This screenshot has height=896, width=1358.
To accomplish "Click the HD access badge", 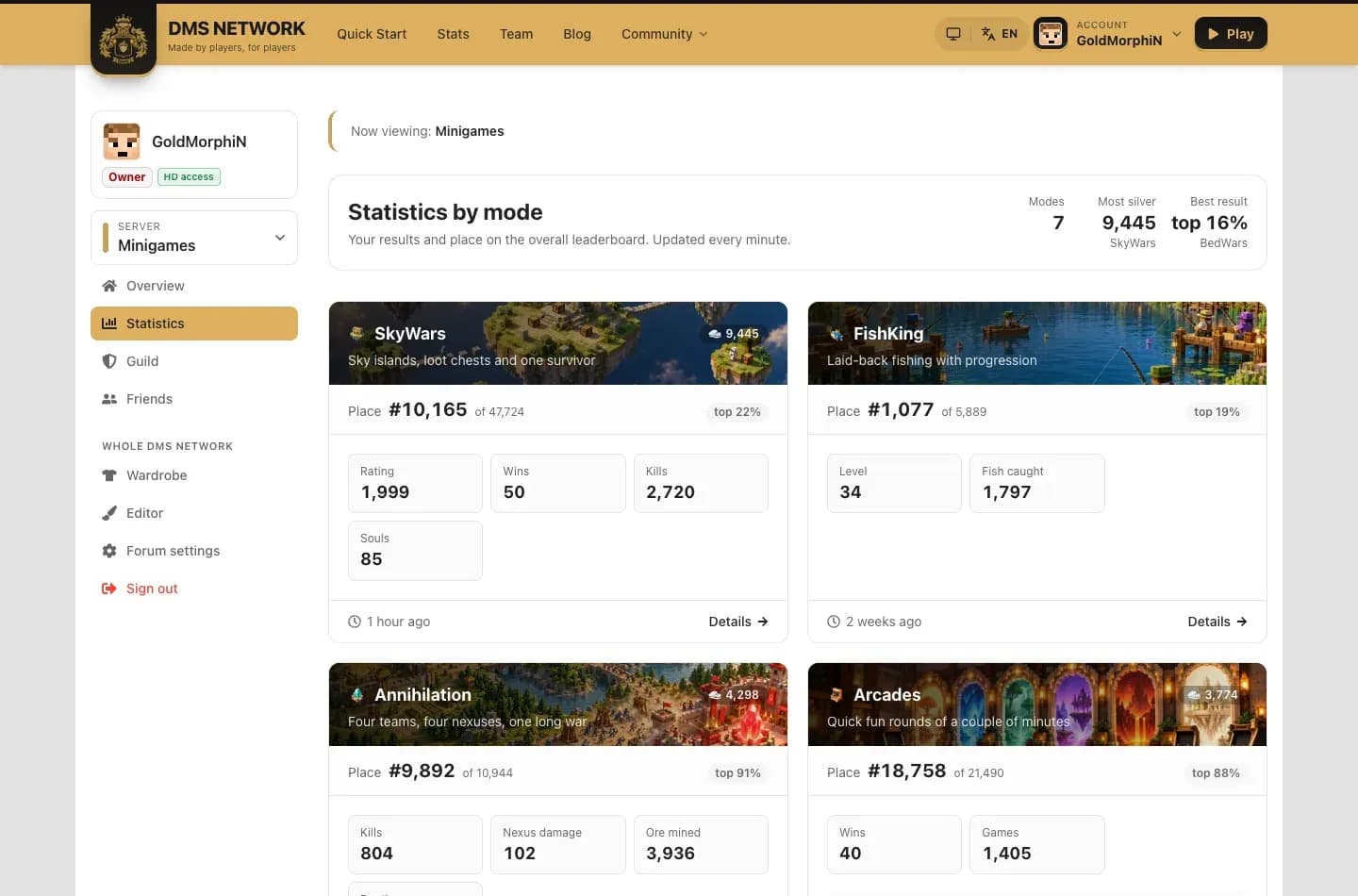I will pos(189,177).
